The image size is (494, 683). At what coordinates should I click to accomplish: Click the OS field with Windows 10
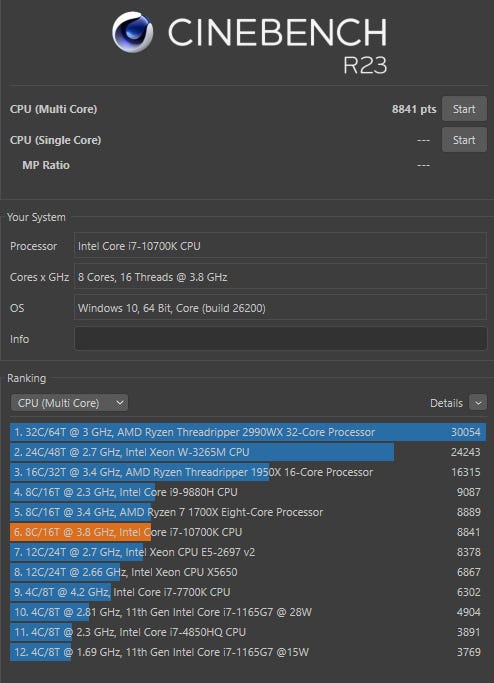pyautogui.click(x=281, y=308)
